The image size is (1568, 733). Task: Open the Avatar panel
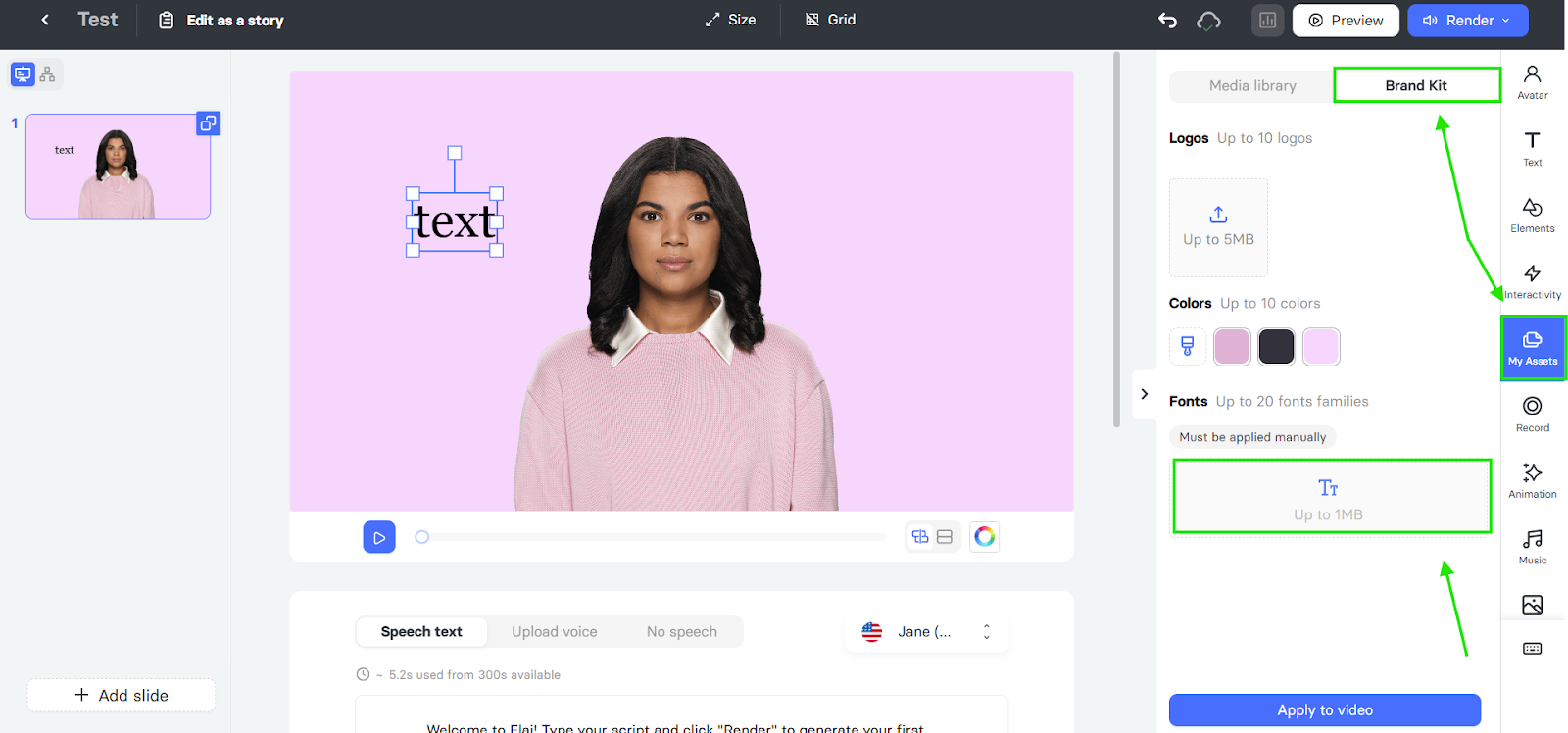(x=1533, y=82)
